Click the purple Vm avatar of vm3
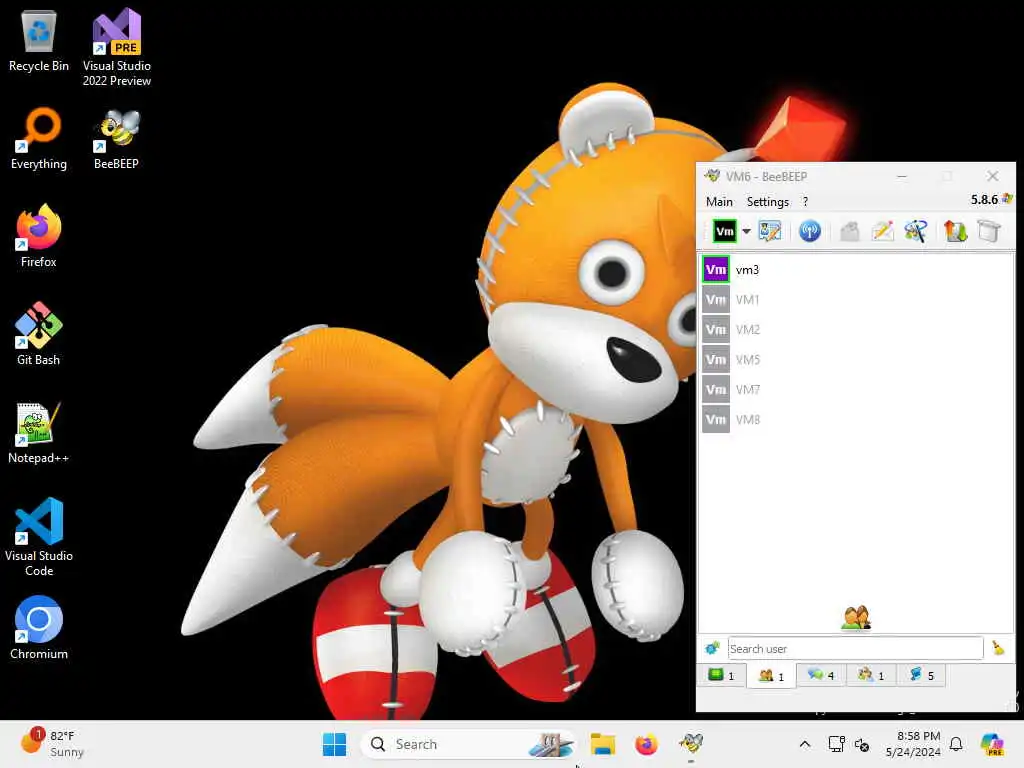 point(716,270)
